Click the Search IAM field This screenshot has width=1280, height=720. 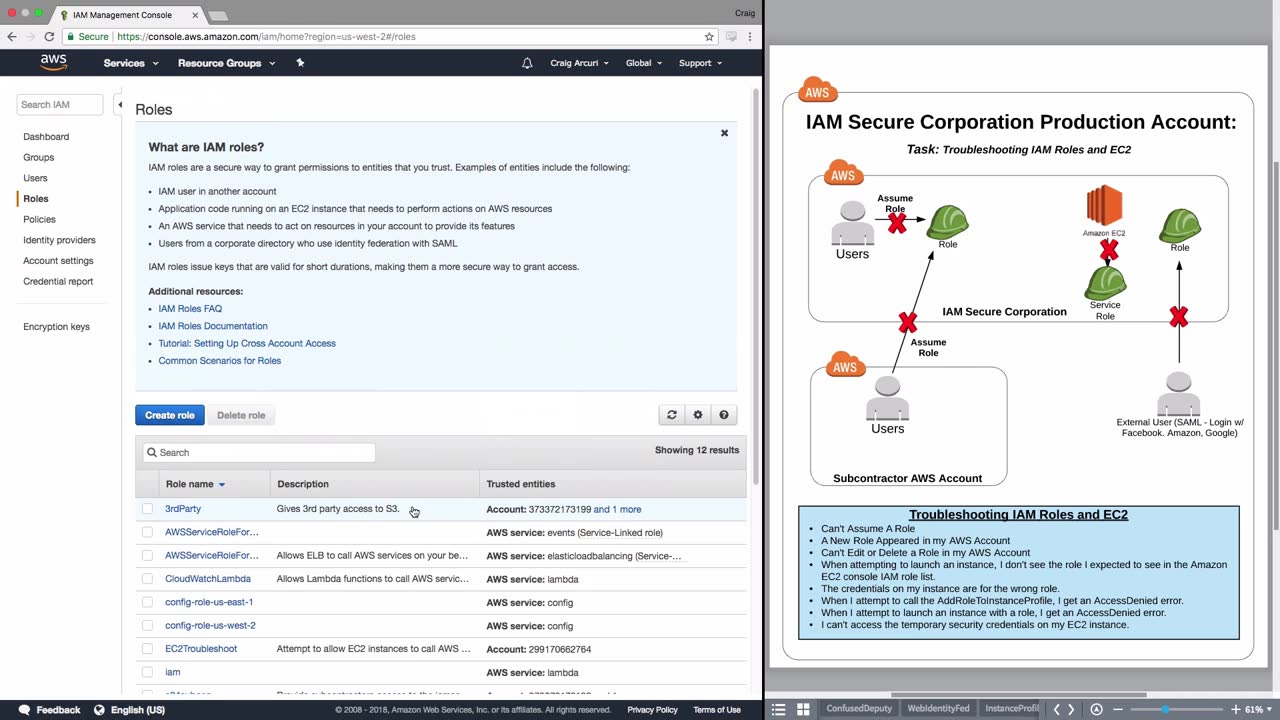[x=60, y=104]
